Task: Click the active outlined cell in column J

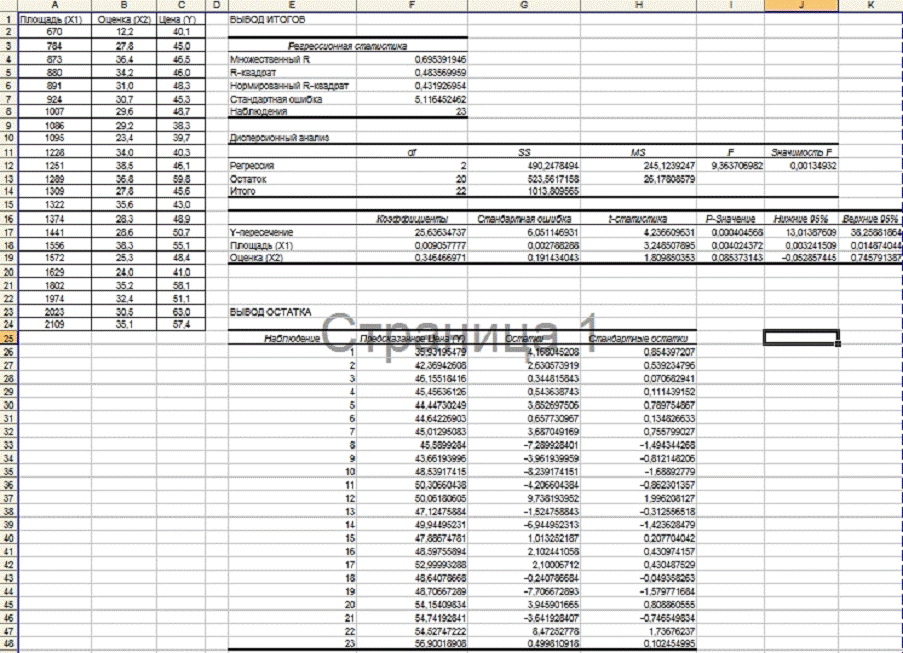Action: pyautogui.click(x=800, y=338)
